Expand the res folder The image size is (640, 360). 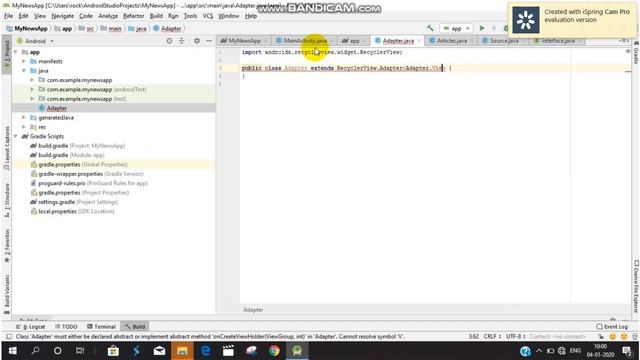coord(24,127)
